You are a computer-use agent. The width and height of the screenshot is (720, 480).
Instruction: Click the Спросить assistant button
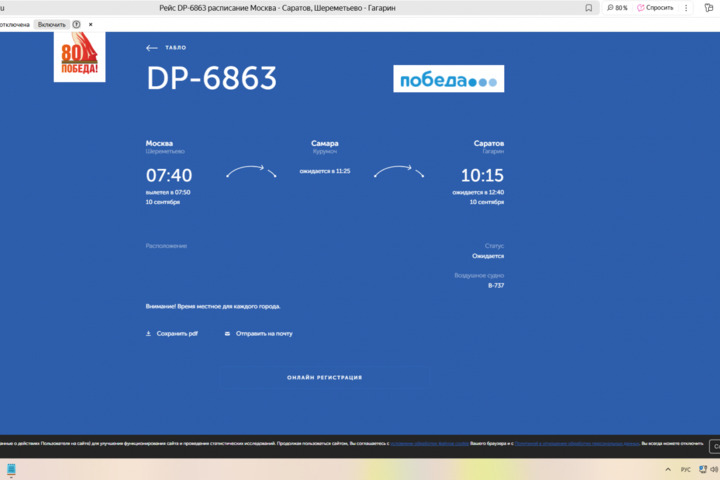coord(655,8)
